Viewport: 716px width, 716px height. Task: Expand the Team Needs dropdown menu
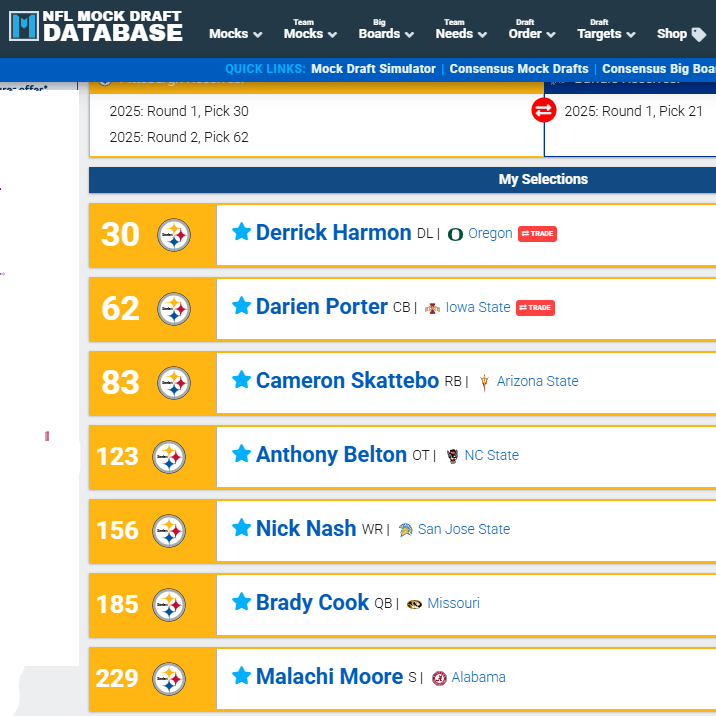[x=461, y=29]
